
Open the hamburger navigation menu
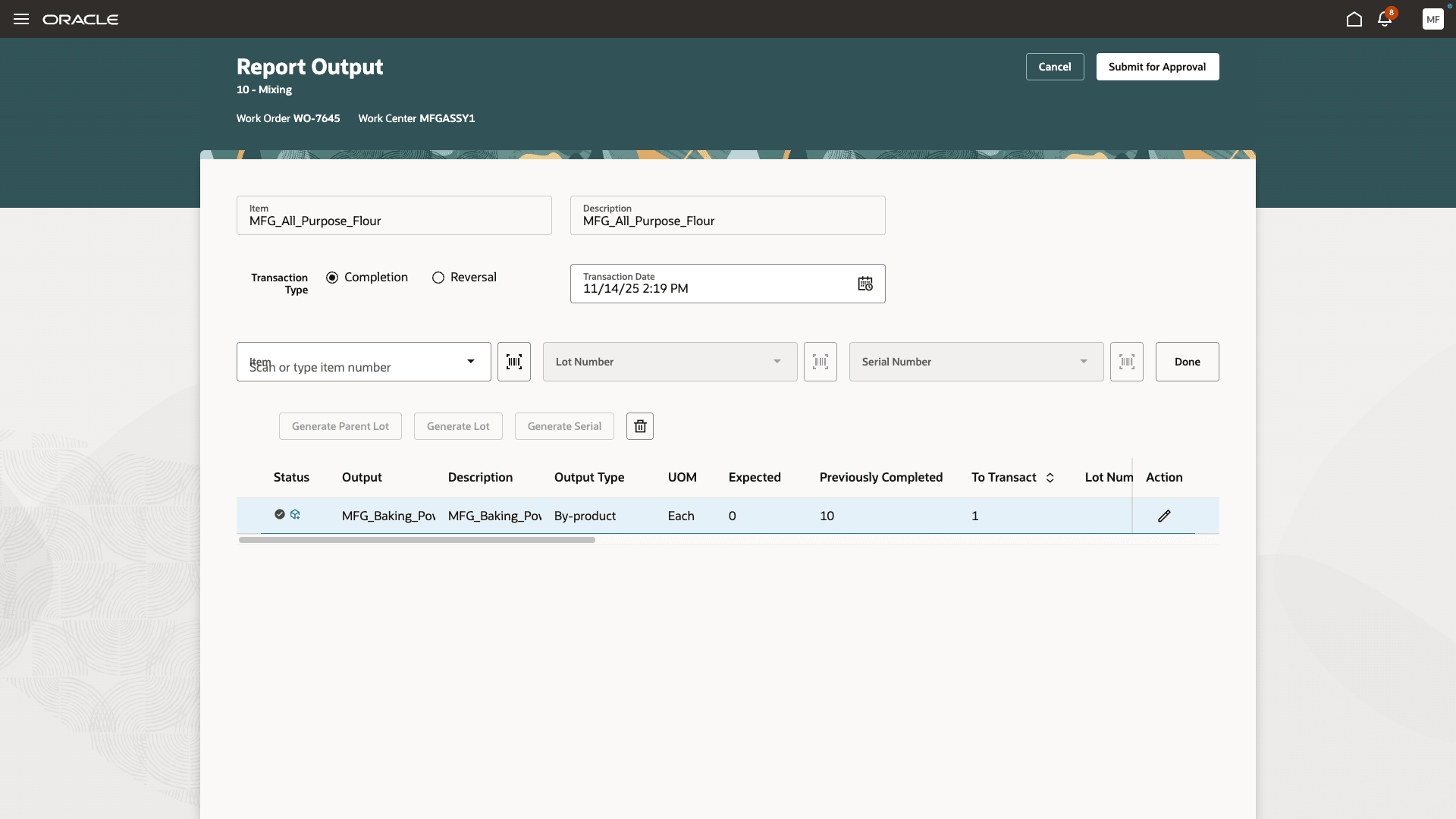[x=21, y=19]
